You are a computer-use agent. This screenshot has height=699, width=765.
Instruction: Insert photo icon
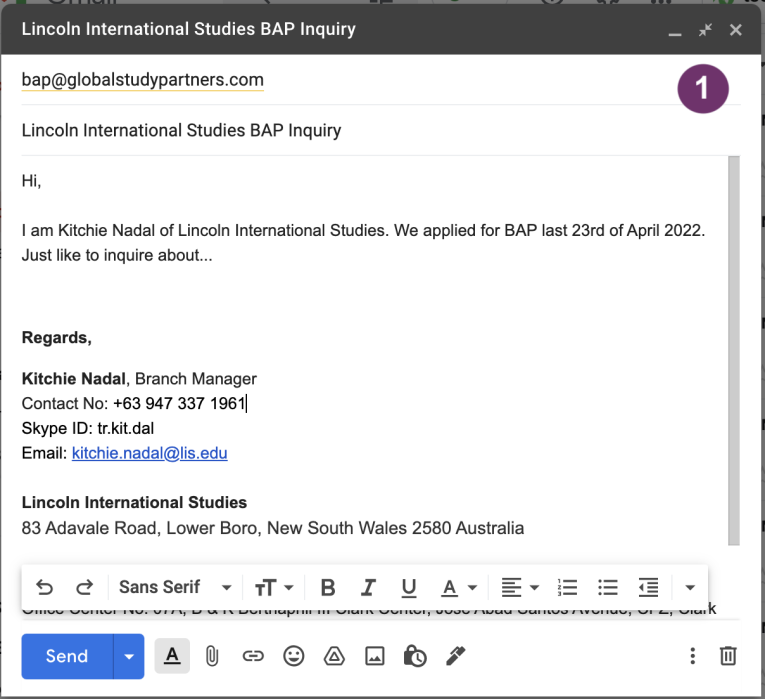tap(375, 656)
